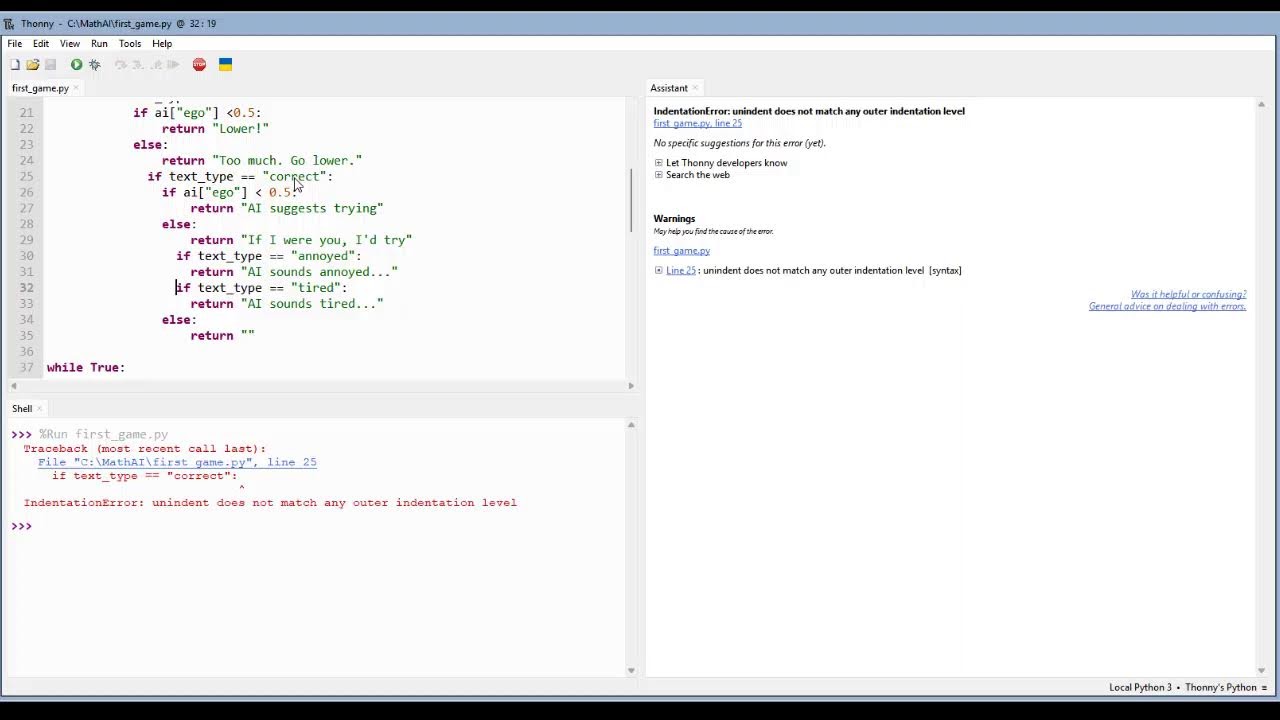Open first_game.py link under Warnings

[682, 251]
